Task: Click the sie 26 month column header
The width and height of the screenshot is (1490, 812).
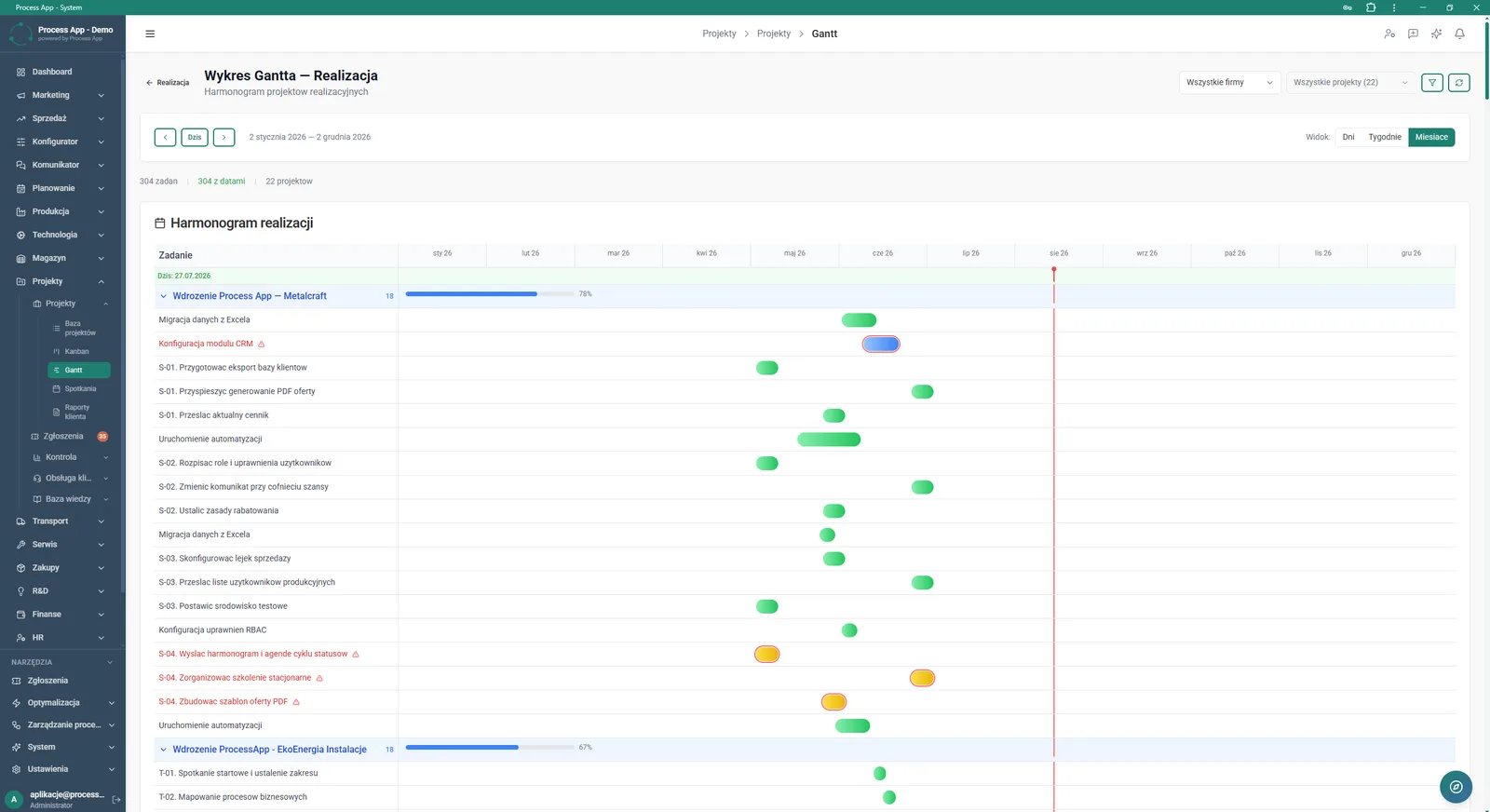Action: click(x=1059, y=253)
